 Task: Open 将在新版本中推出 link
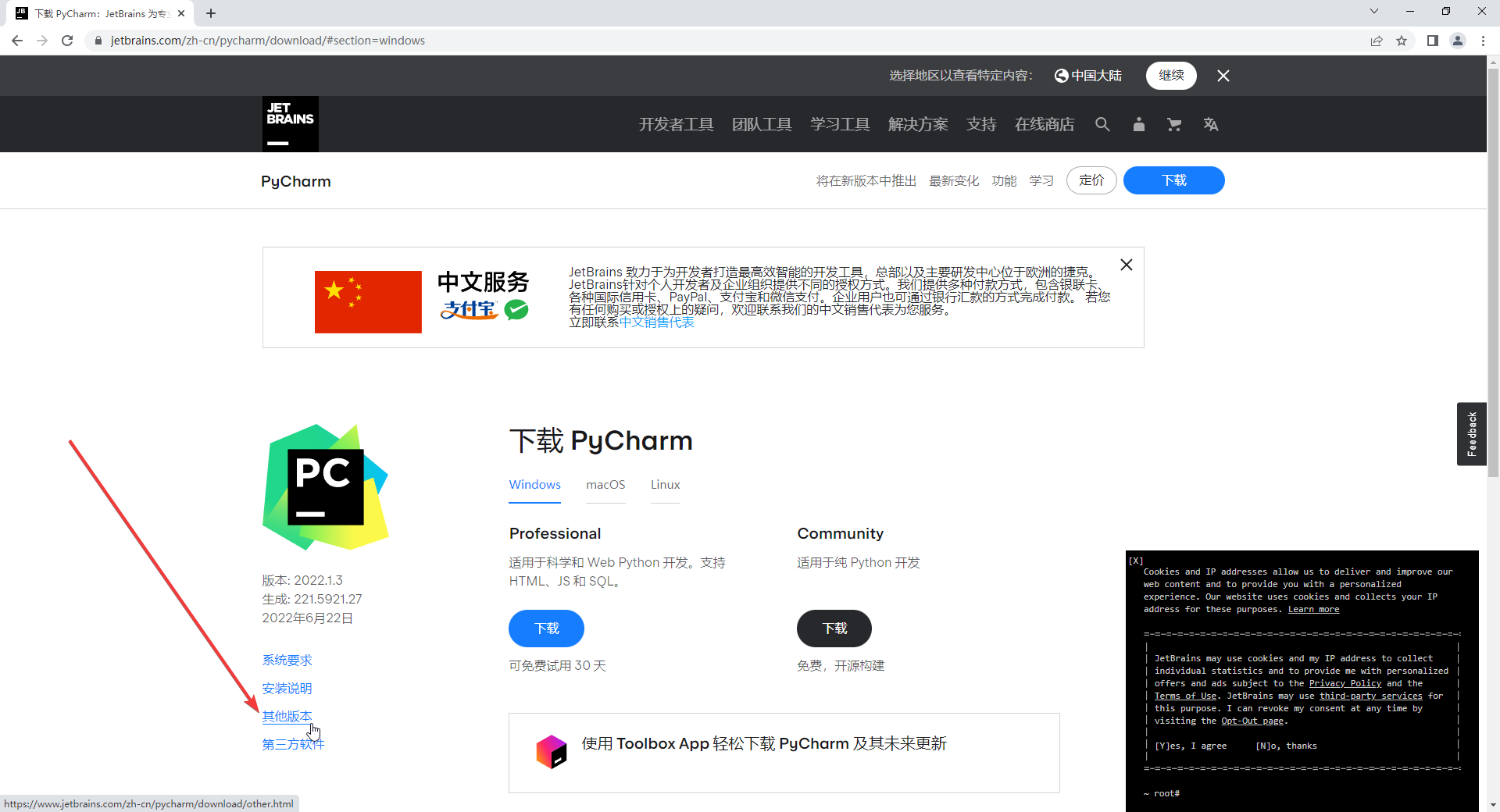tap(866, 180)
